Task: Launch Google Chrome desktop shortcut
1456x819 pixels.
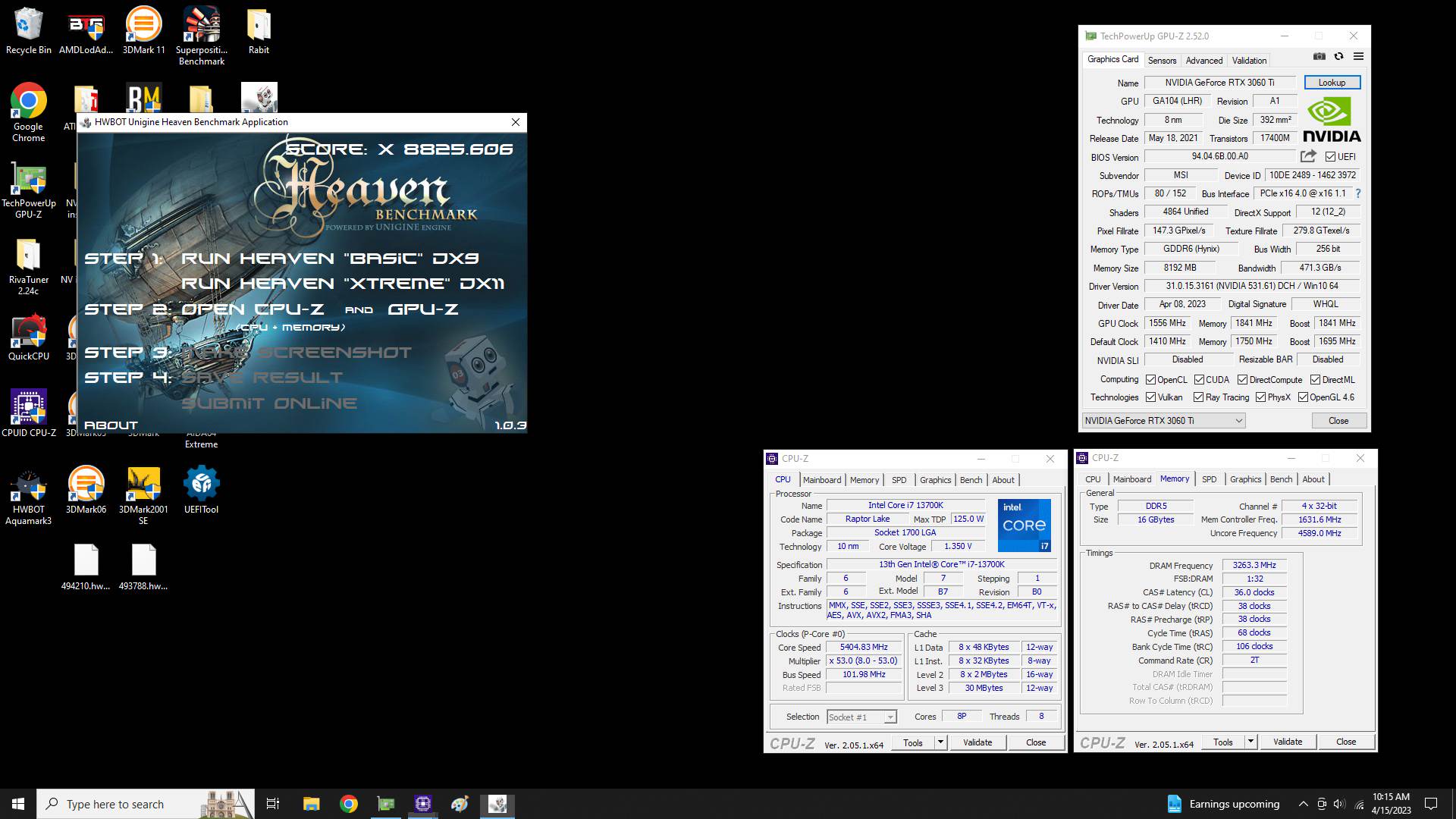Action: (28, 112)
